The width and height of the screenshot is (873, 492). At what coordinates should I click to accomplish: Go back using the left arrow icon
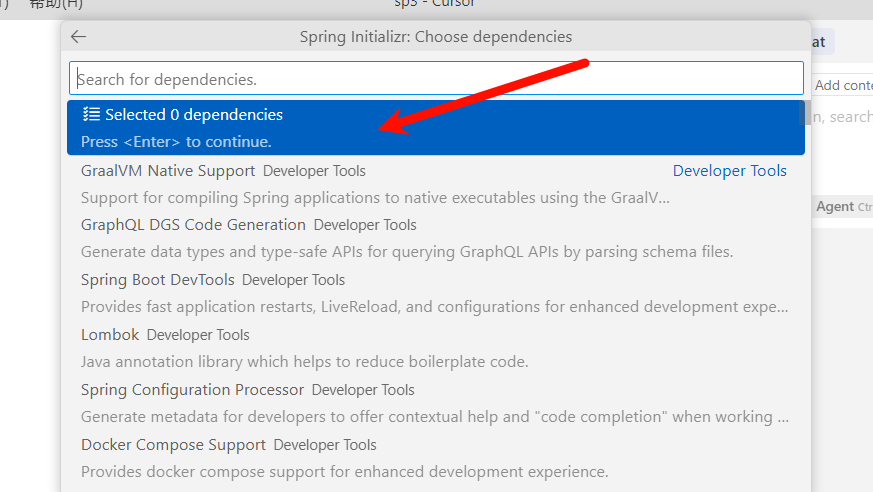pyautogui.click(x=79, y=37)
